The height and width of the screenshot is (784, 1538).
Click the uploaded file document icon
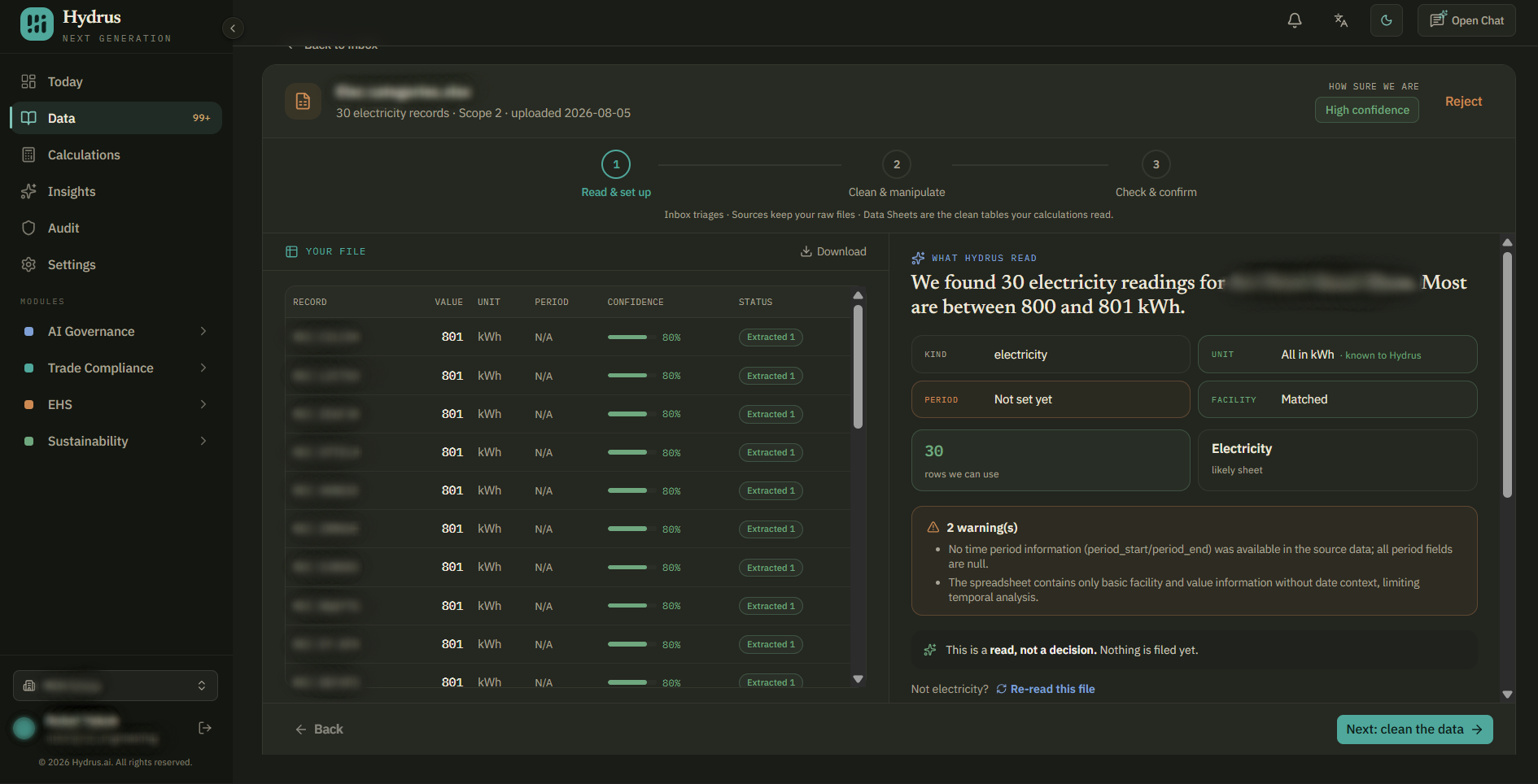[x=303, y=101]
